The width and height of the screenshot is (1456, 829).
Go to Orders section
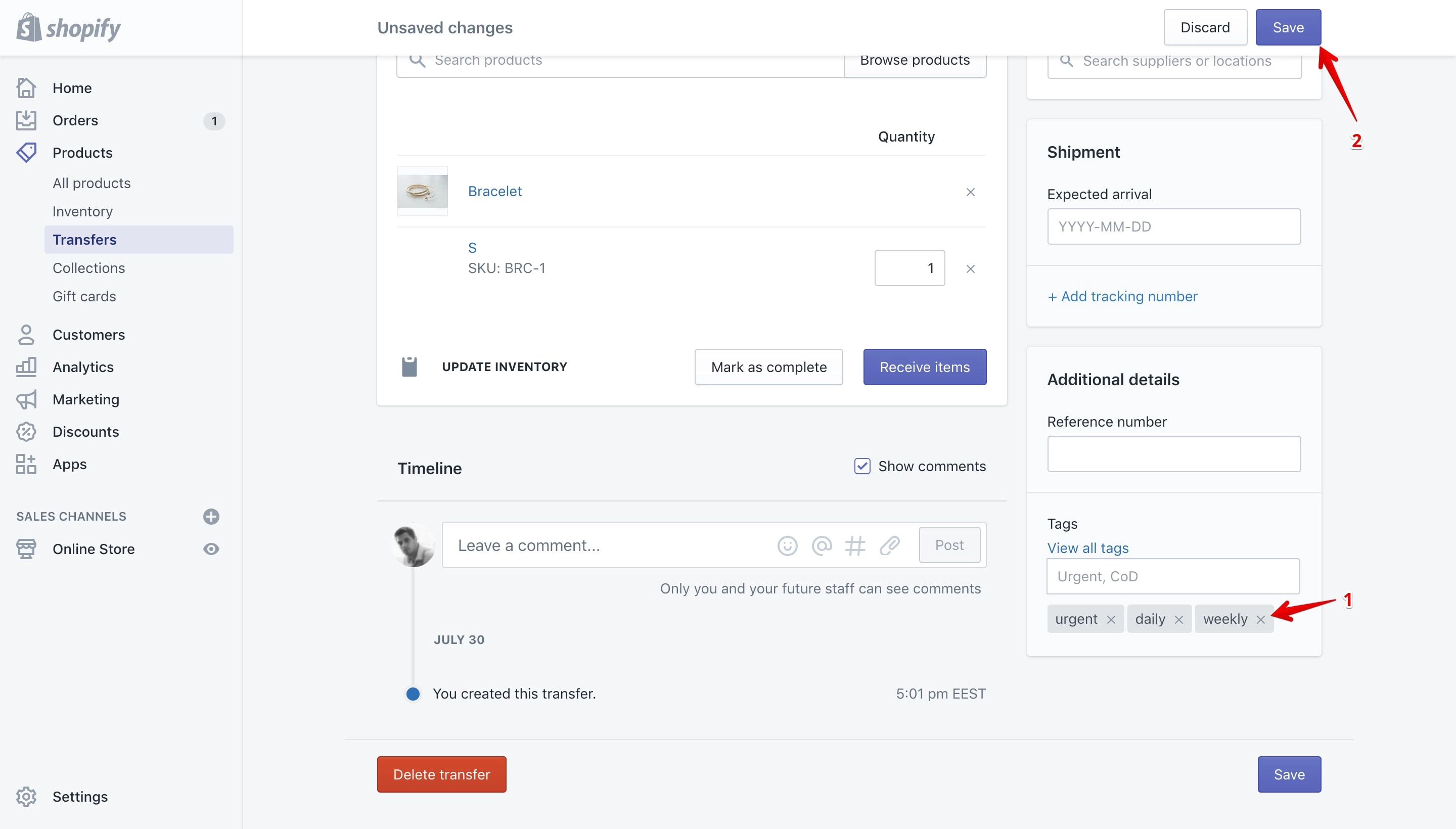click(x=75, y=121)
